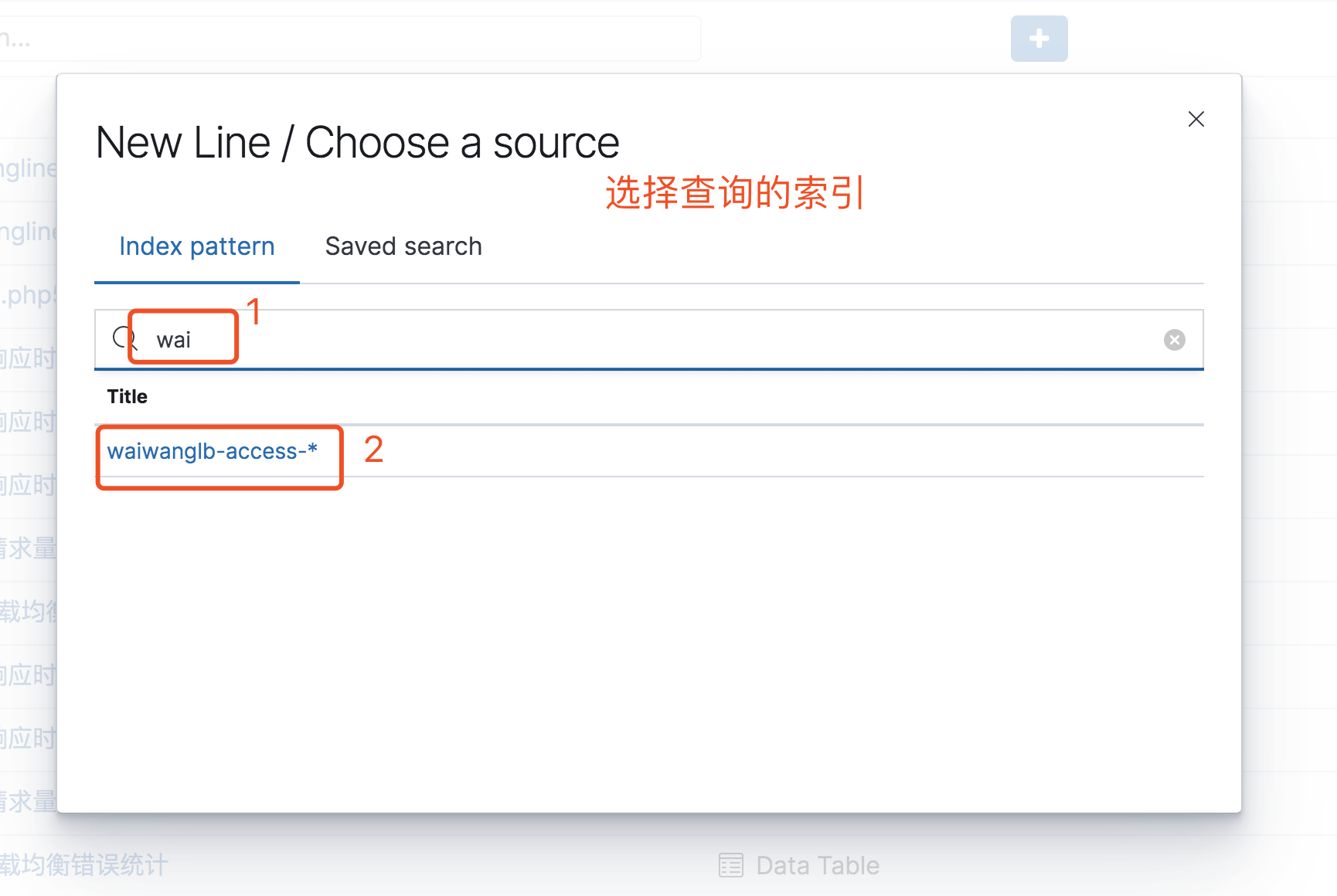Open the waiwanglb-access-* index pattern
This screenshot has width=1337, height=896.
tap(213, 451)
